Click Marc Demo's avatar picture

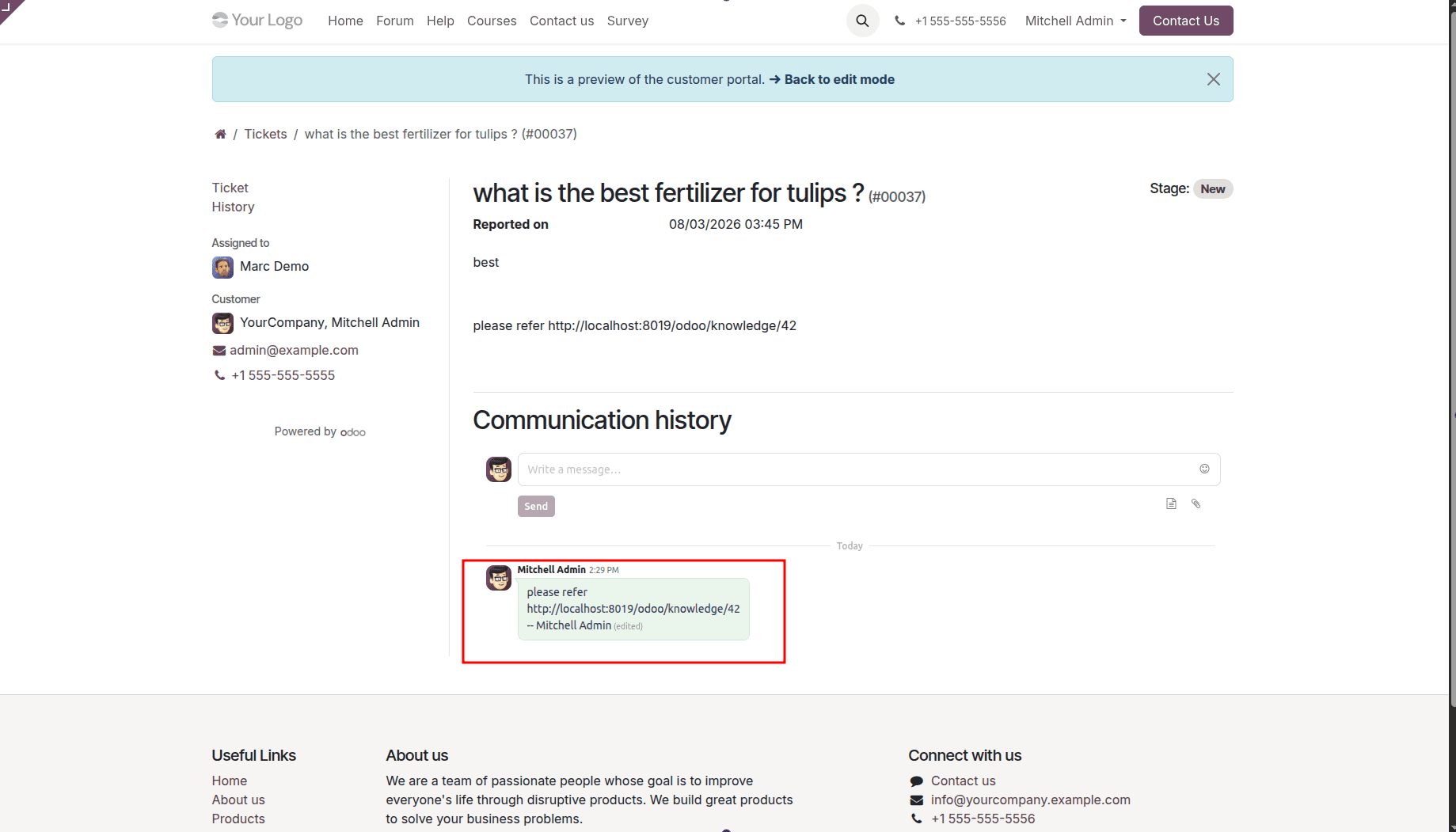(222, 267)
